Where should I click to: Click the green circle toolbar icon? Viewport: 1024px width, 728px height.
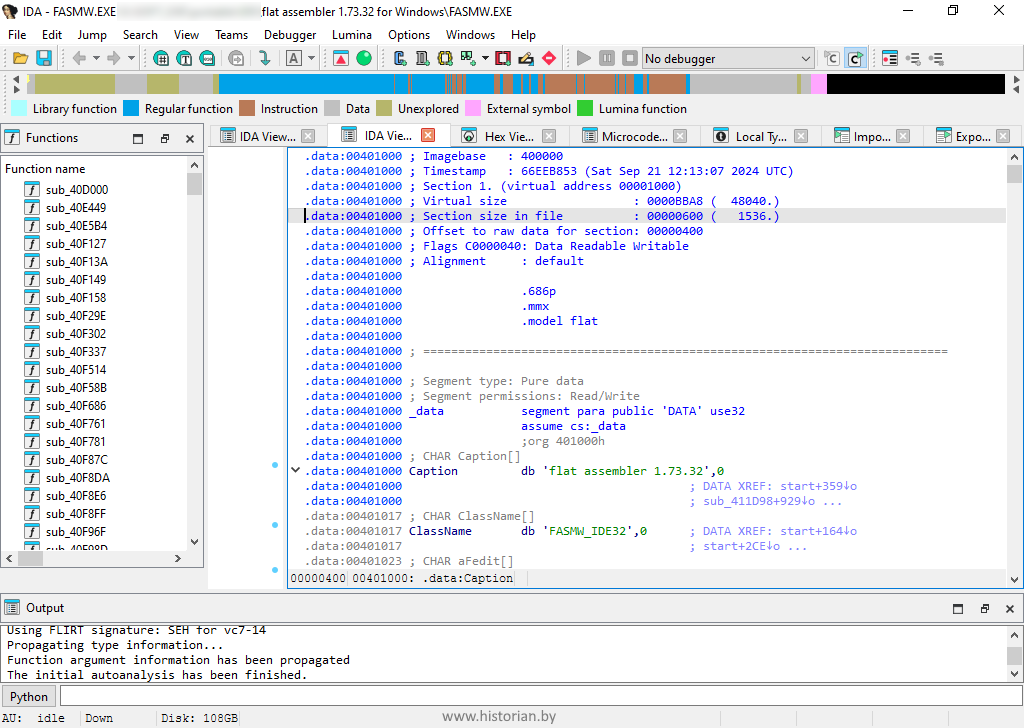click(x=364, y=59)
